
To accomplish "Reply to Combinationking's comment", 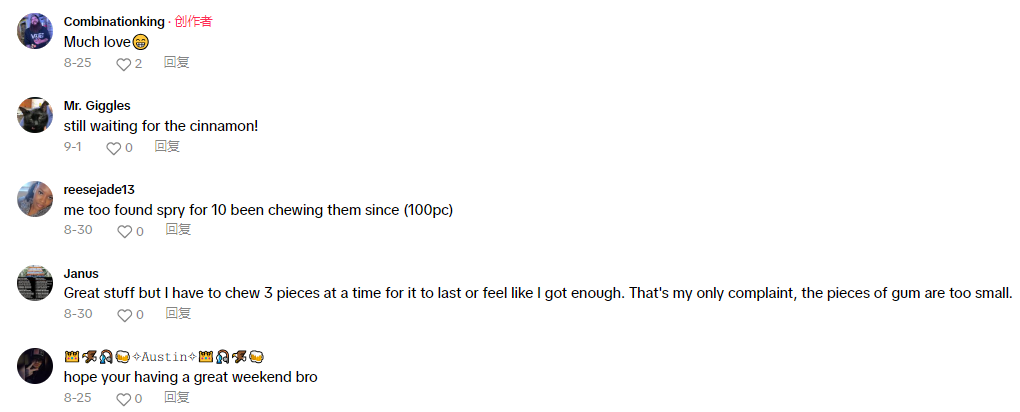I will click(177, 62).
